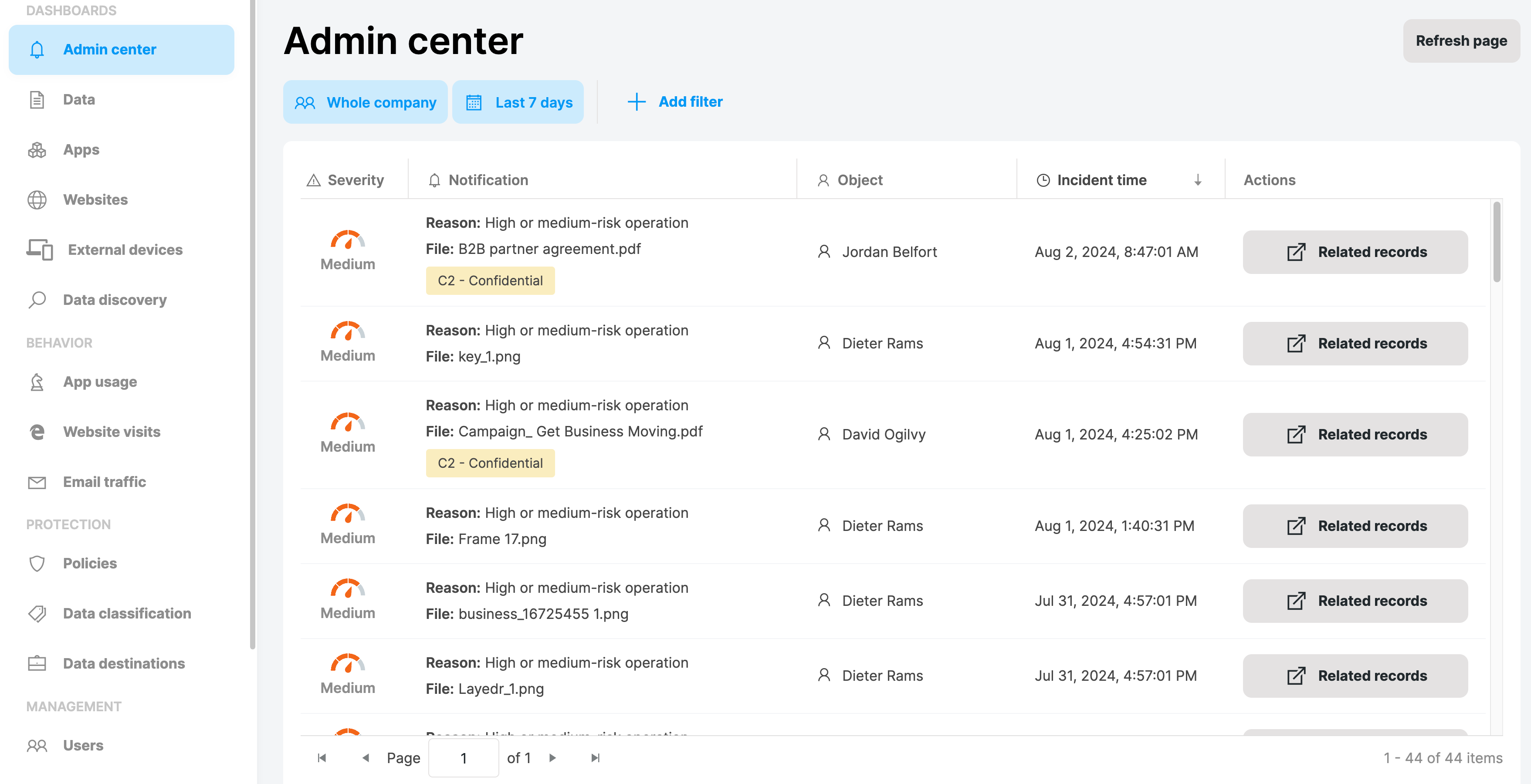This screenshot has width=1531, height=784.
Task: Open the Last 7 days date filter
Action: (518, 102)
